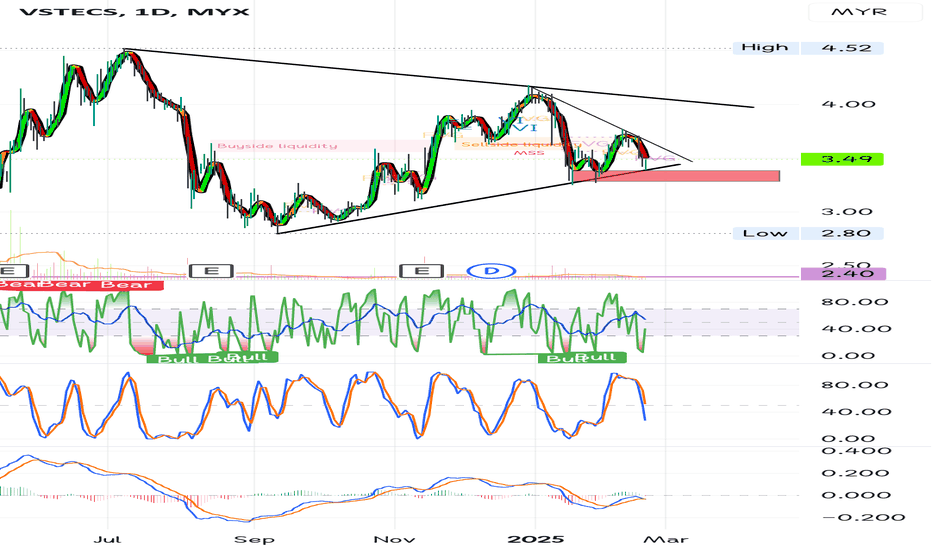Select the 'Buyside liquidity' zone label
Viewport: 932px width, 550px height.
[x=277, y=146]
